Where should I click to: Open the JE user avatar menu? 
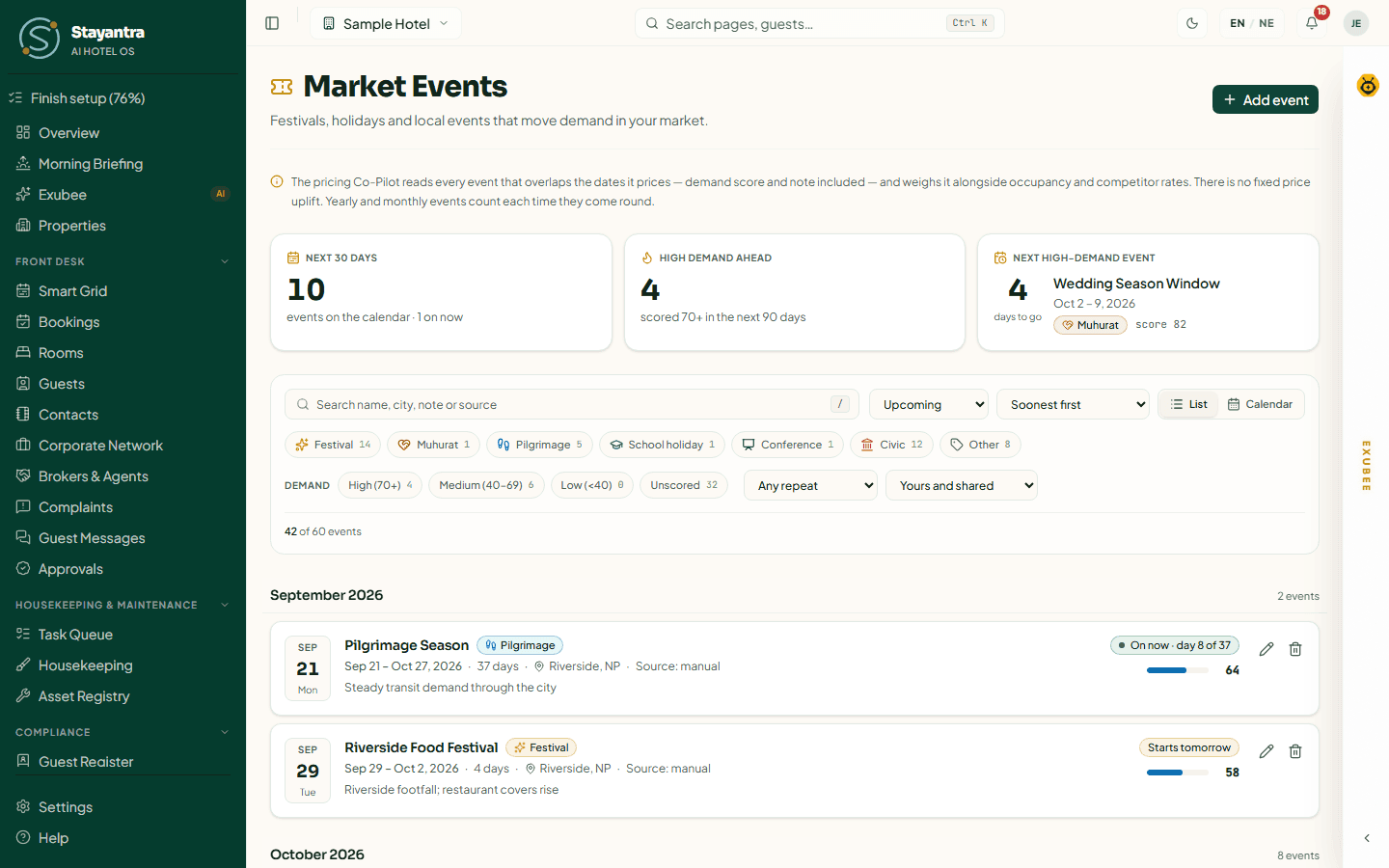click(1356, 23)
